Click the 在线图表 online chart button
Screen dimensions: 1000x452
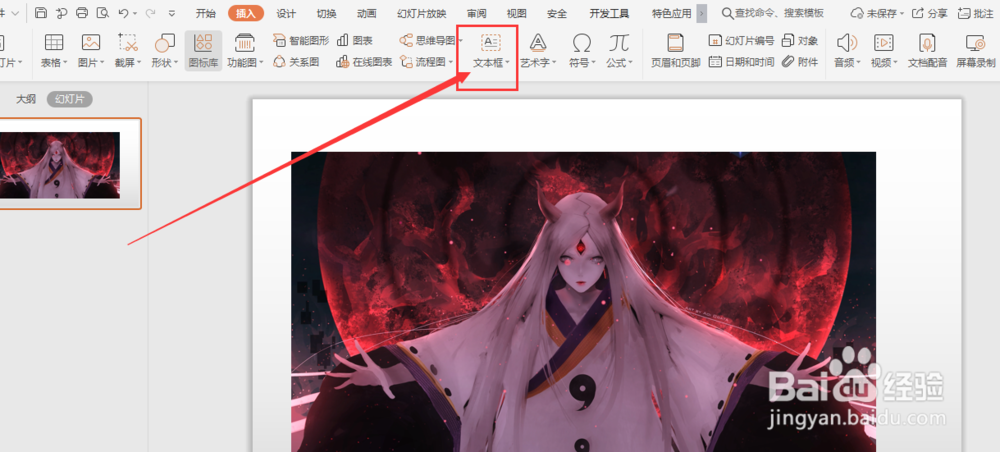click(x=364, y=62)
